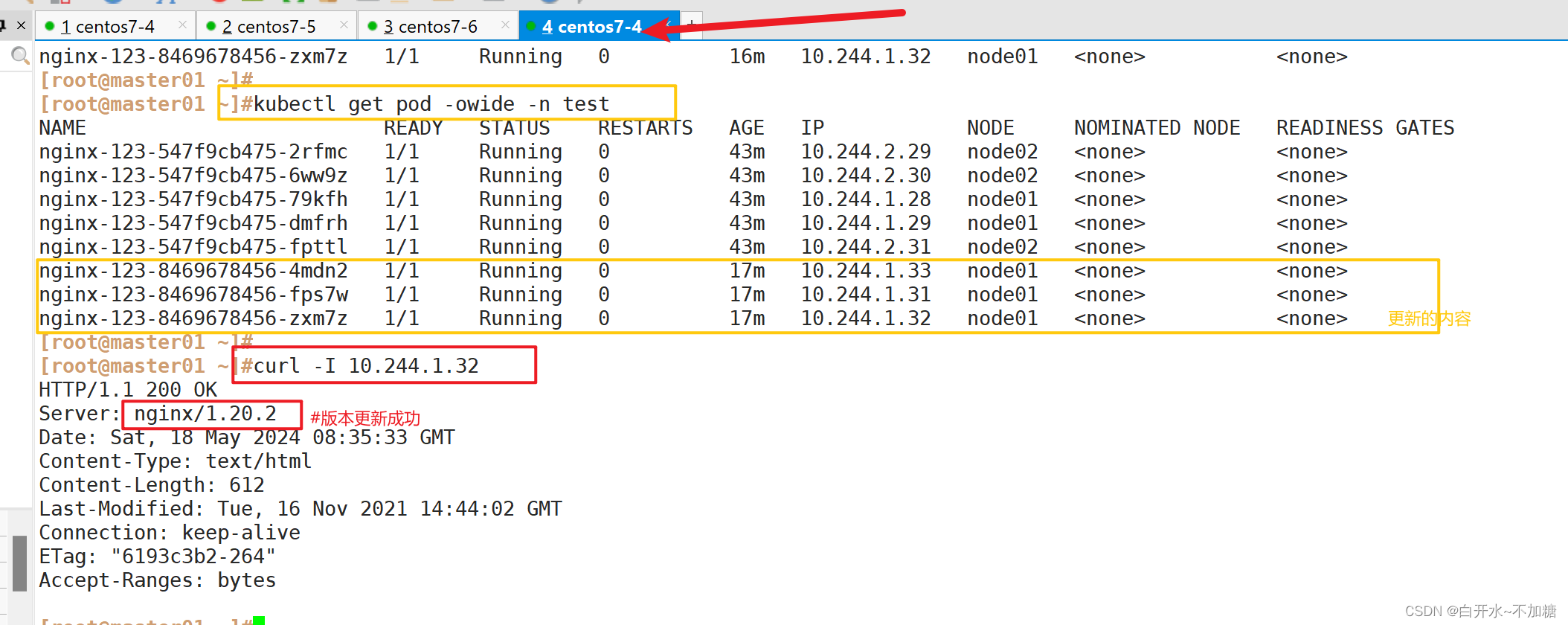Click the STATUS column header
Image resolution: width=1568 pixels, height=625 pixels.
click(x=515, y=128)
